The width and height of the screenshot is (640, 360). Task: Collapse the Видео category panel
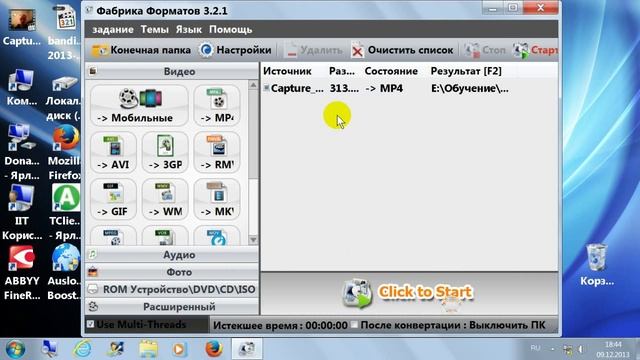click(x=172, y=71)
